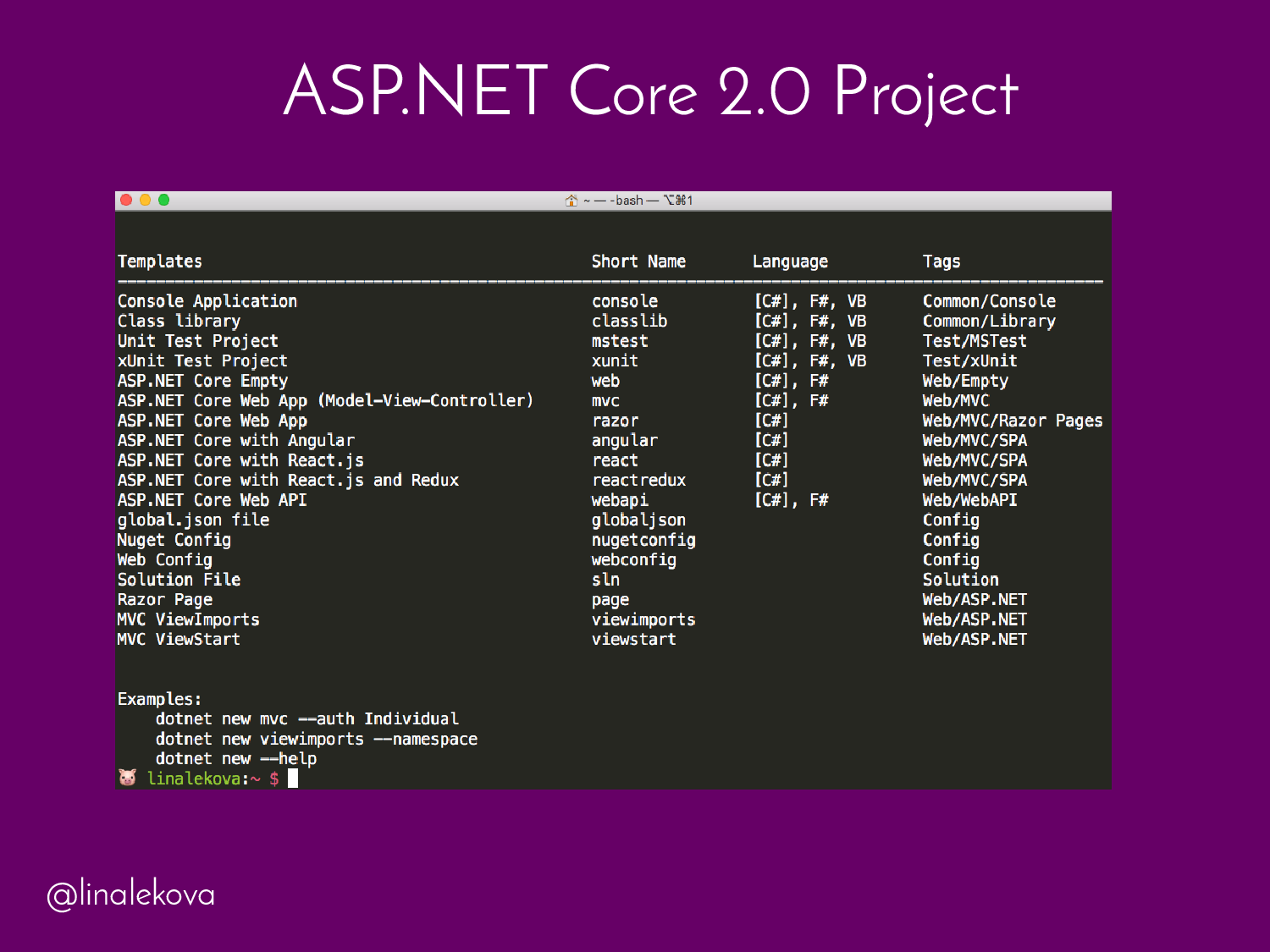
Task: Click the 'mvc' short name
Action: click(x=605, y=401)
